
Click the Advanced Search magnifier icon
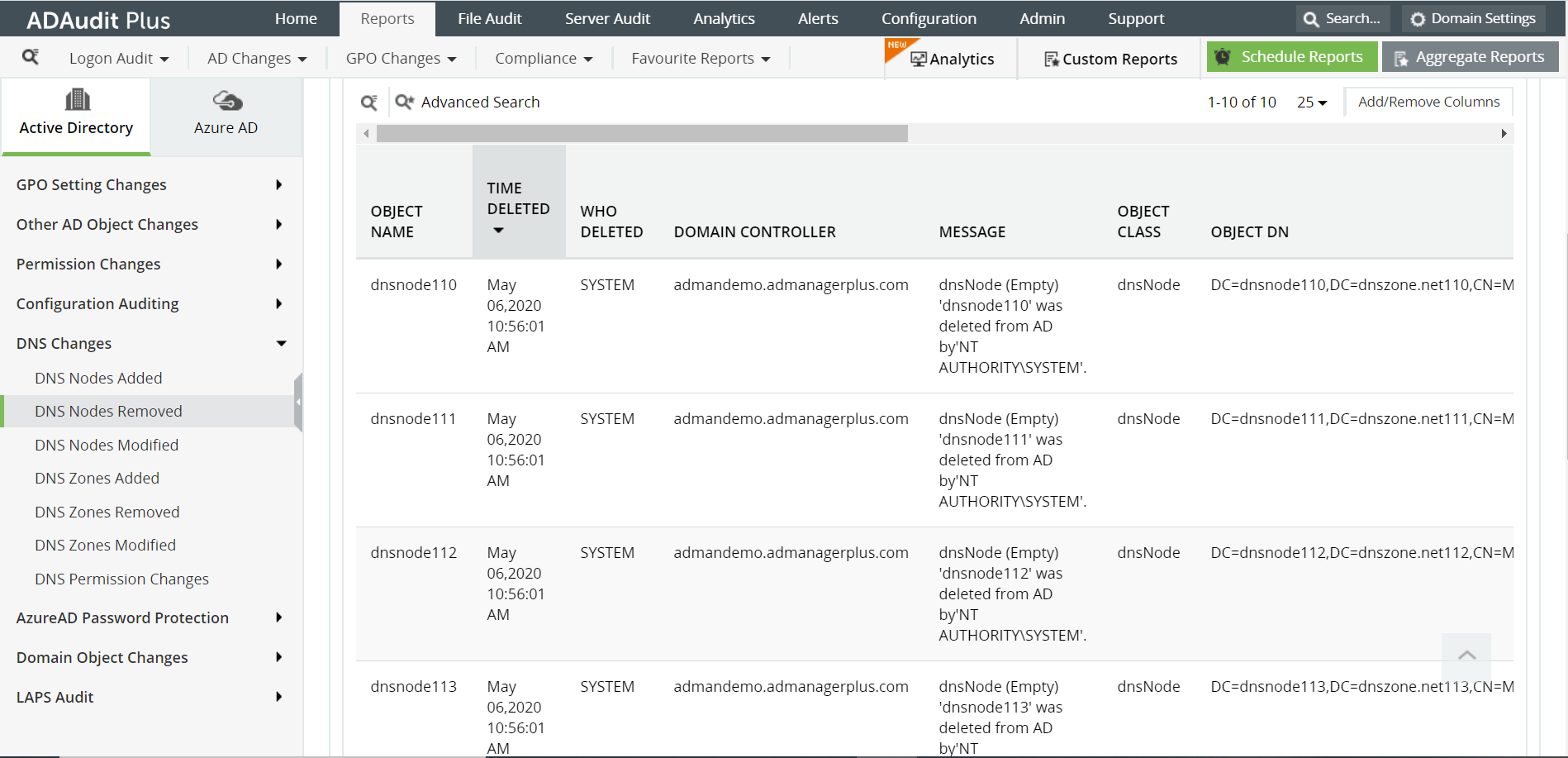point(403,101)
